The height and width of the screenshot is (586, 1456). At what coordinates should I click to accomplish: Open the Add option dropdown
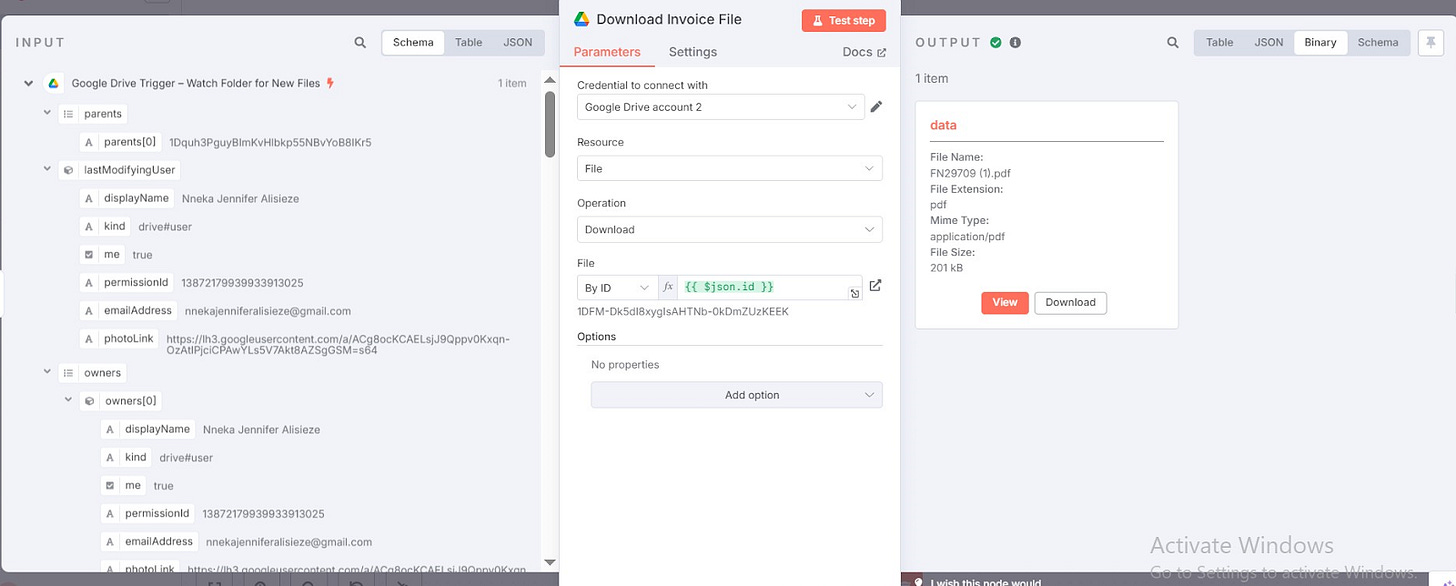pos(737,395)
